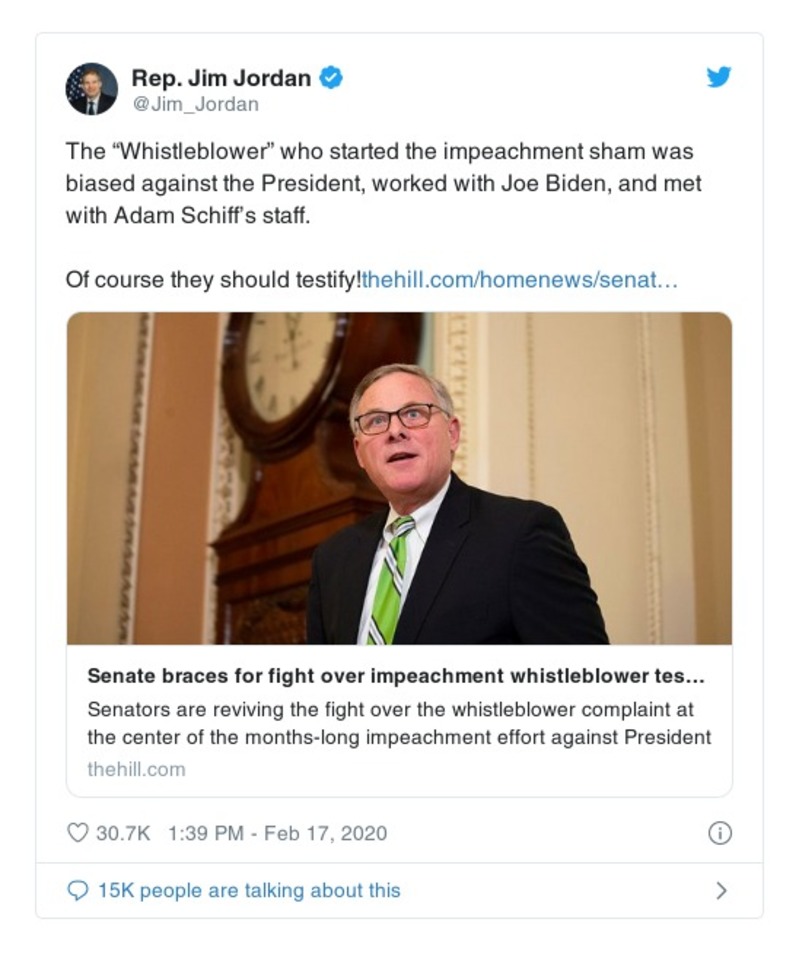
Task: Open the Rep. Jim Jordan display name
Action: tap(222, 77)
